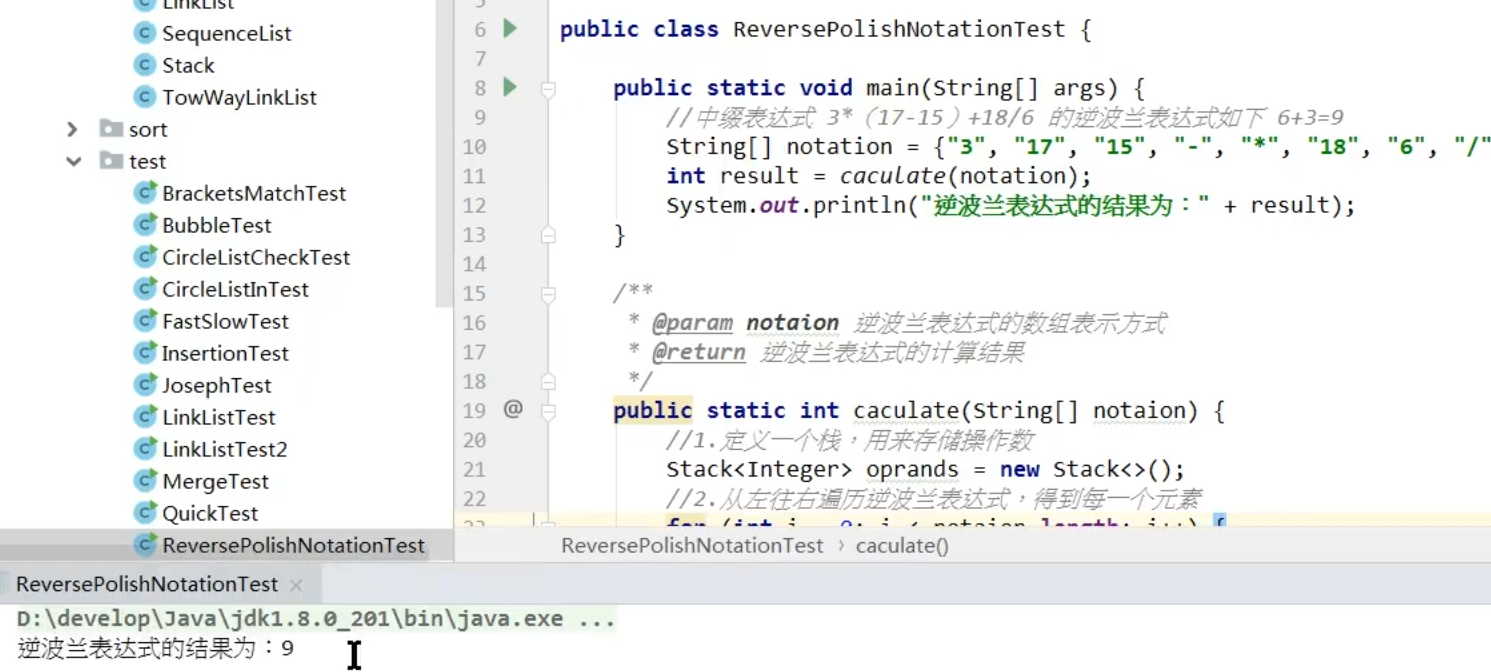Click the class icon next to CircleListCheckTest
Viewport: 1491px width, 672px height.
tap(145, 257)
